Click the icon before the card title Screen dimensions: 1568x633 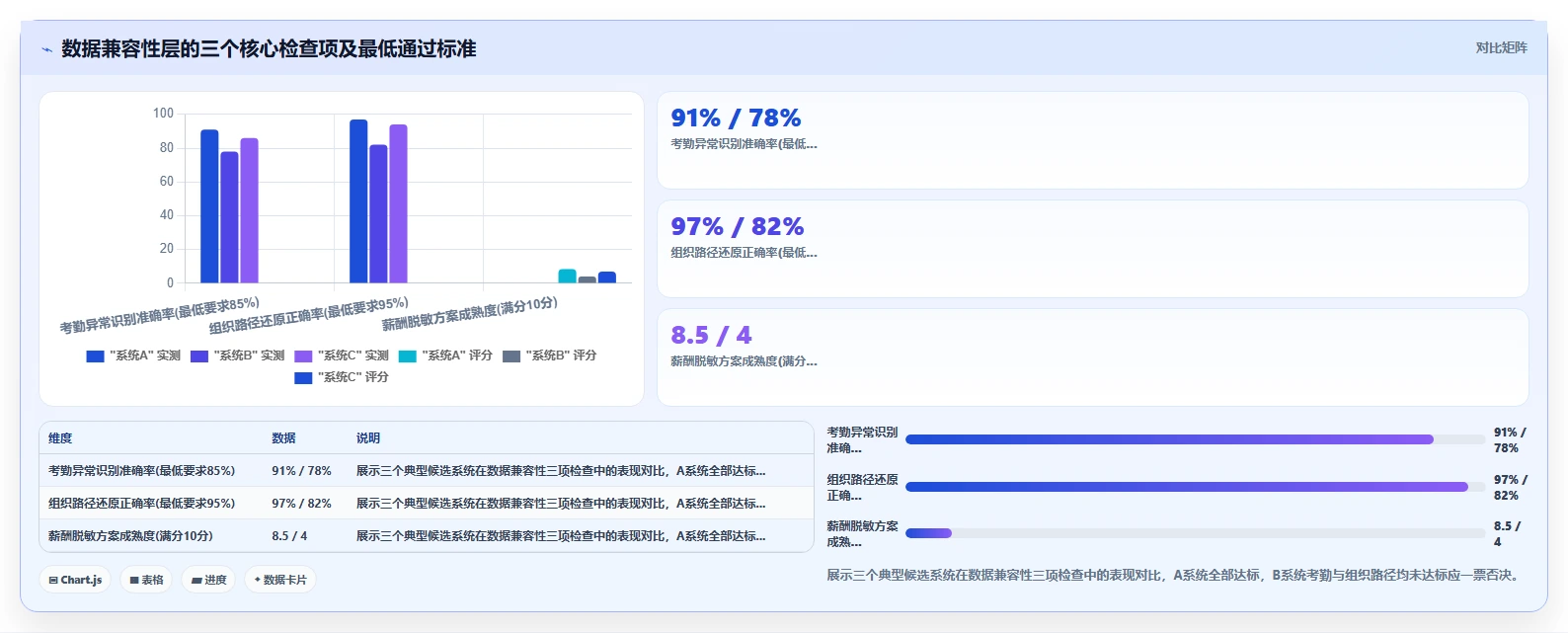[x=46, y=49]
